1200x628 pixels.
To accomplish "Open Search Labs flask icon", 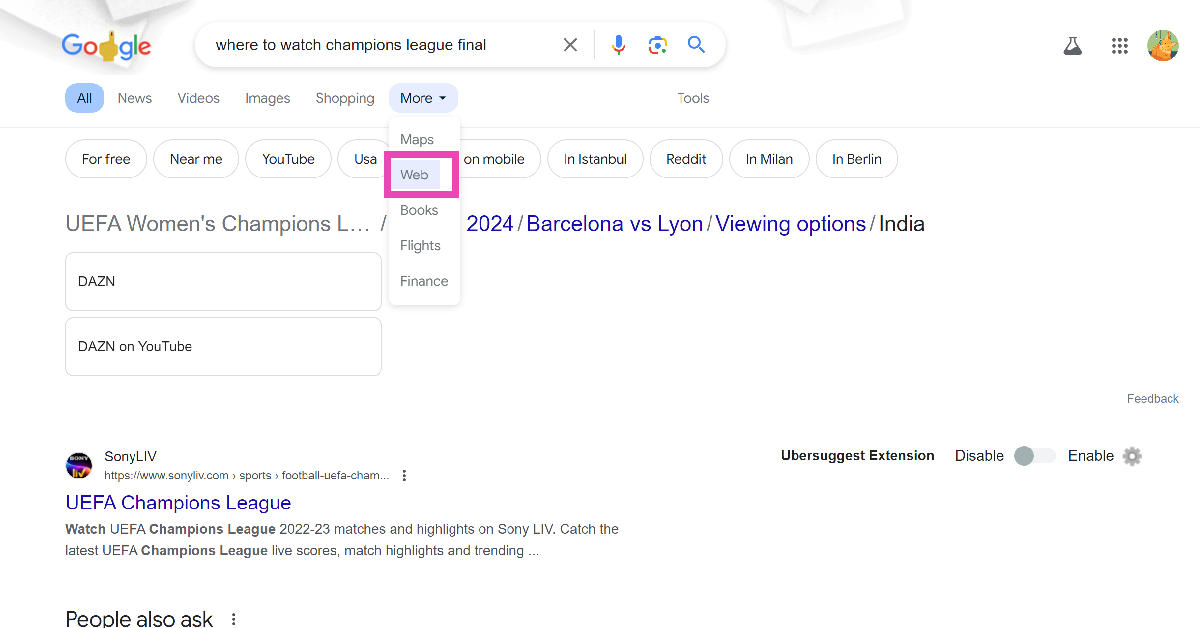I will 1073,46.
